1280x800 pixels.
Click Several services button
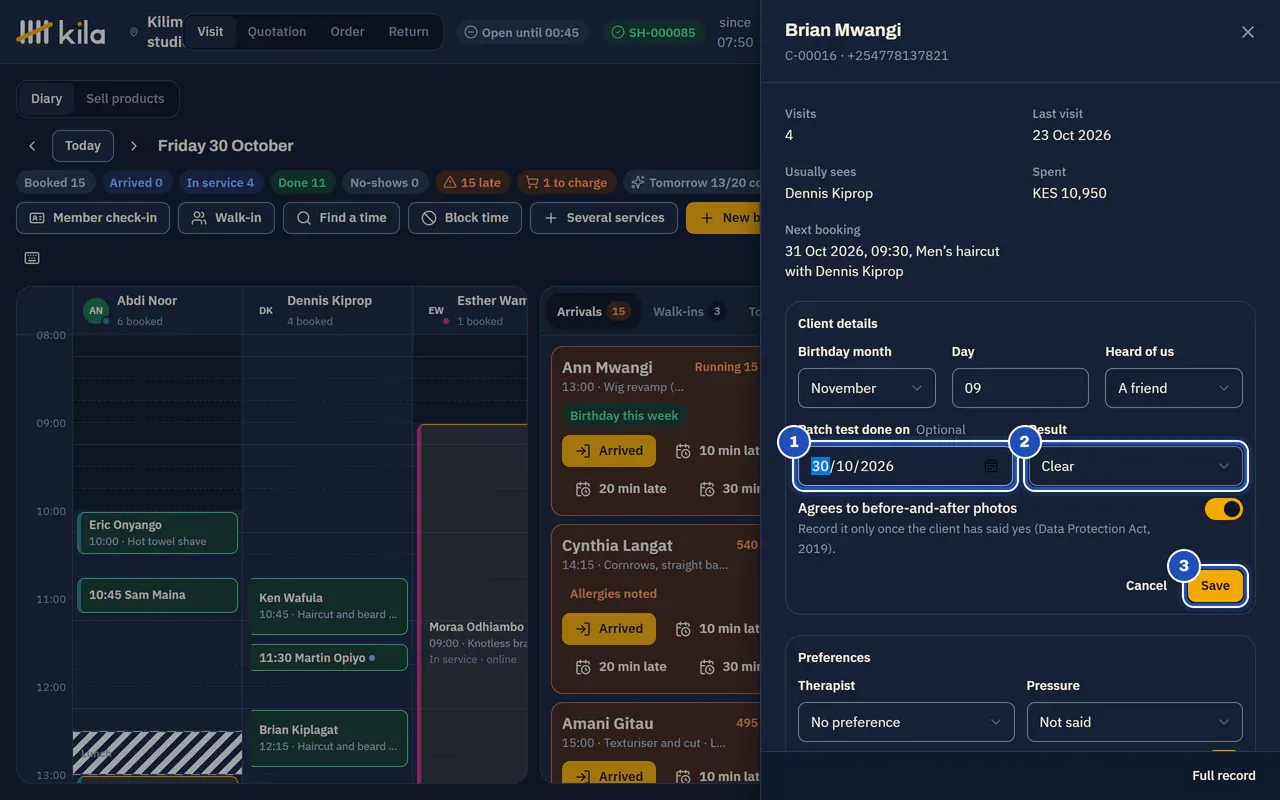[x=604, y=218]
